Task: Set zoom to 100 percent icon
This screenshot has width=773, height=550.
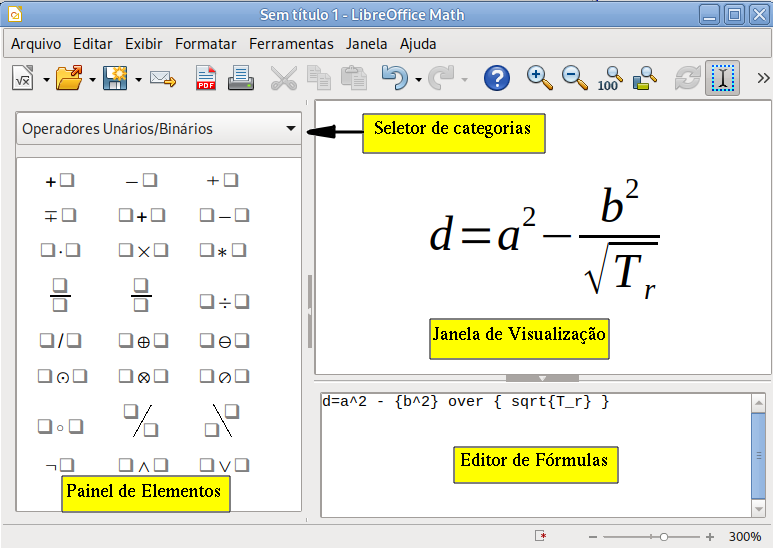Action: (x=610, y=79)
